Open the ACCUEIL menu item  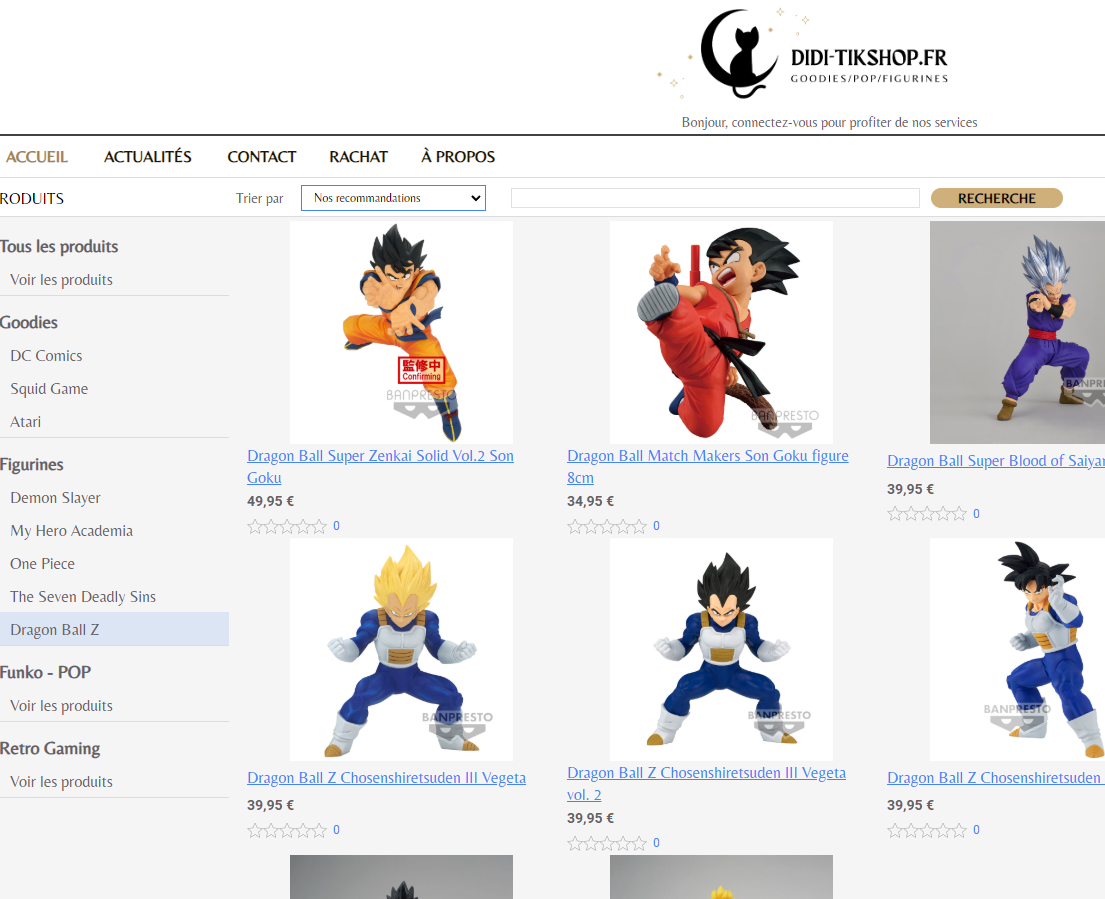click(x=37, y=156)
